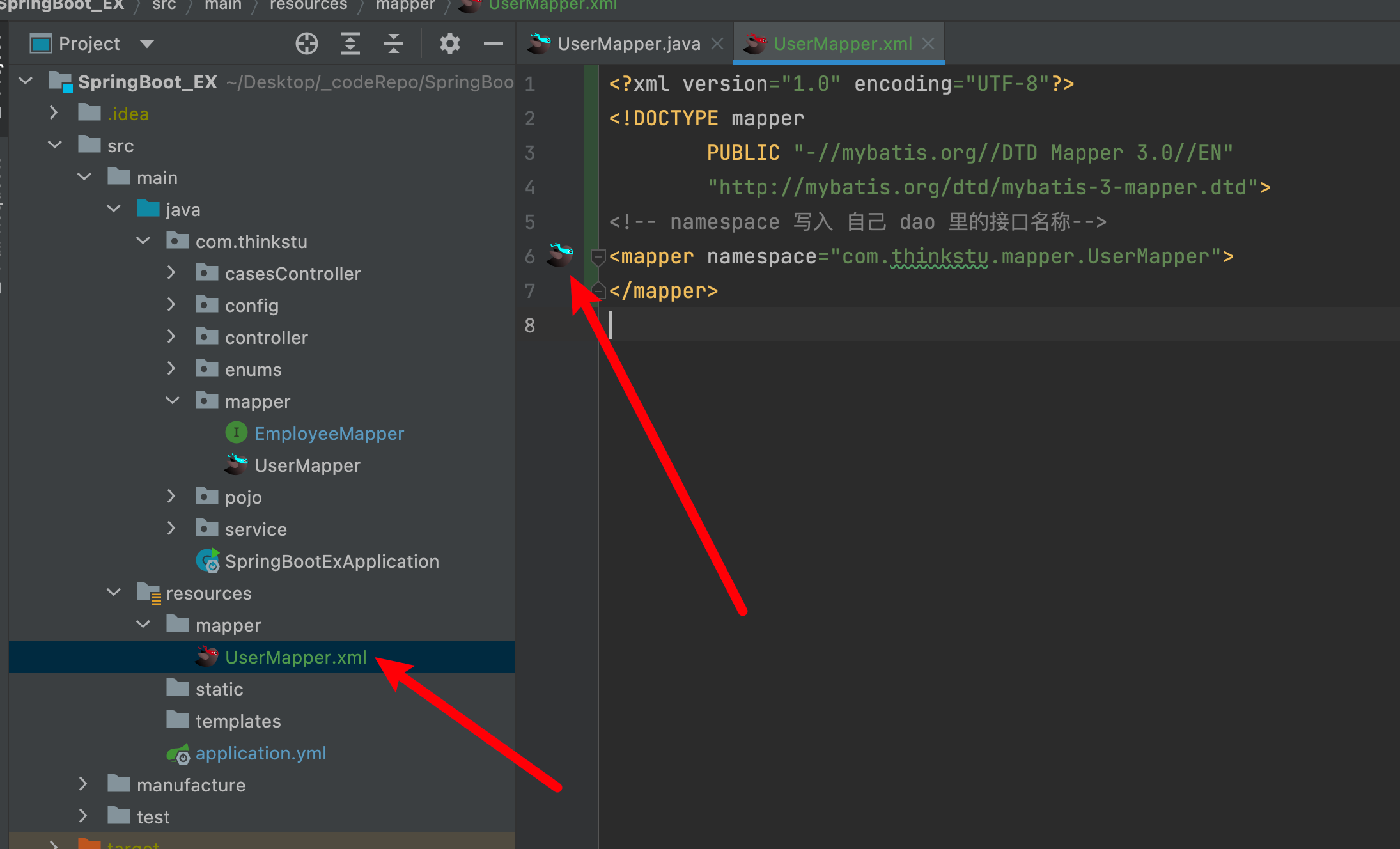Open project view settings gear
Screen dimensions: 1400x849
point(449,43)
